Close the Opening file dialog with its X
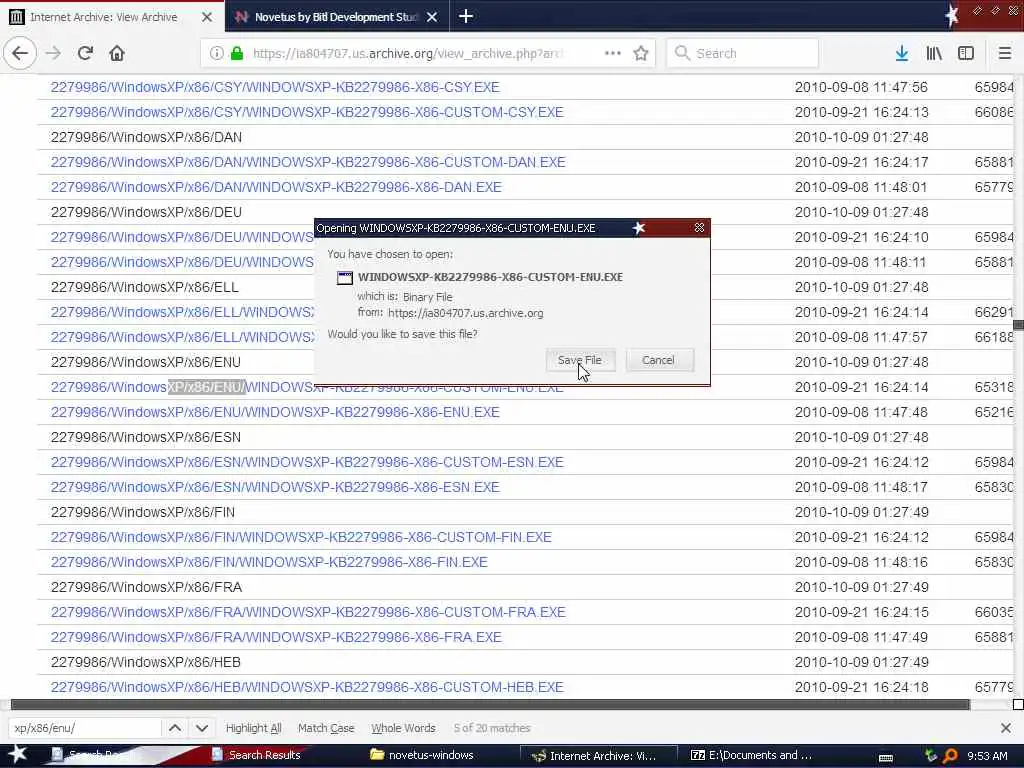This screenshot has height=768, width=1024. coord(699,227)
